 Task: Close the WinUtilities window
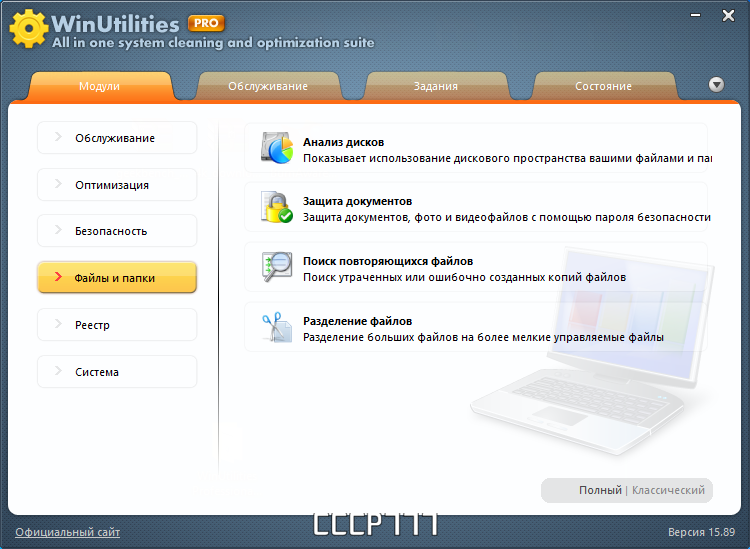coord(728,16)
